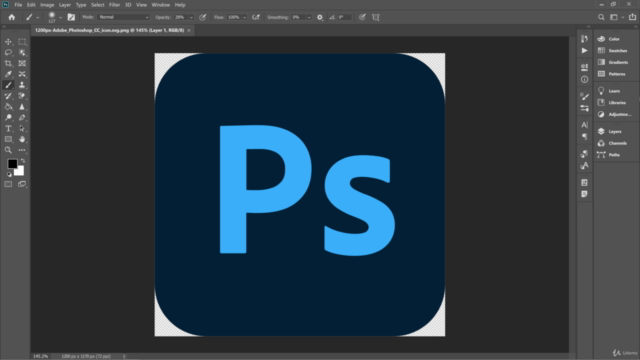Screen dimensions: 640x360
Task: Open the brush preset picker dropdown
Action: 60,17
